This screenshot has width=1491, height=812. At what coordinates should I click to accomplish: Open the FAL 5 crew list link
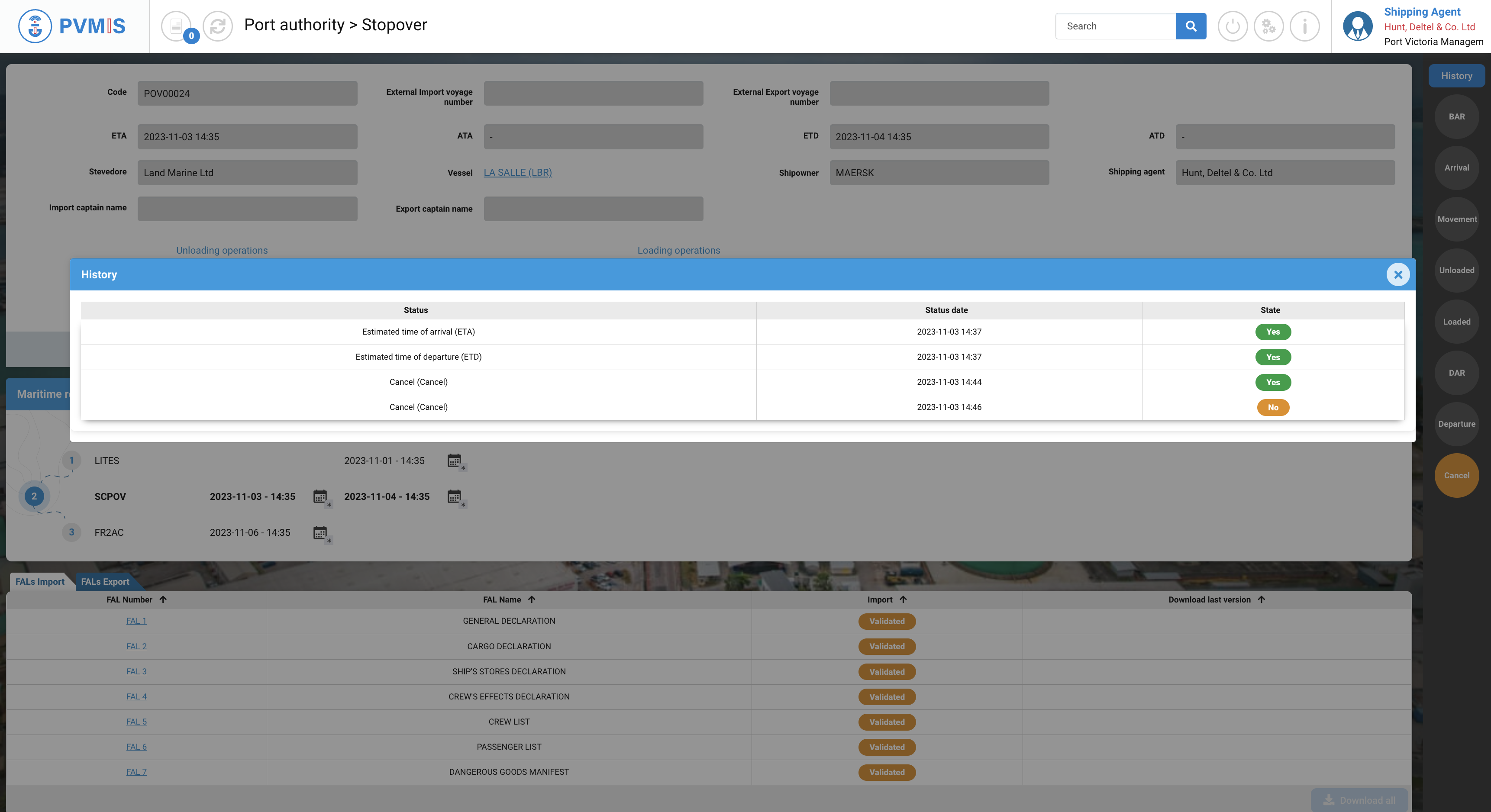[x=136, y=722]
